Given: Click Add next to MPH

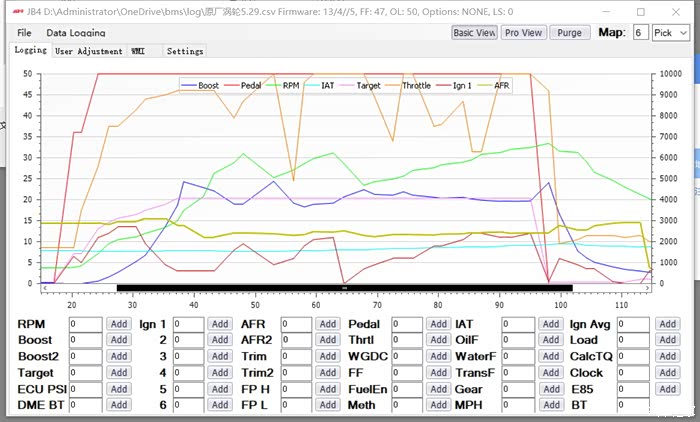Looking at the screenshot, I should pyautogui.click(x=551, y=405).
